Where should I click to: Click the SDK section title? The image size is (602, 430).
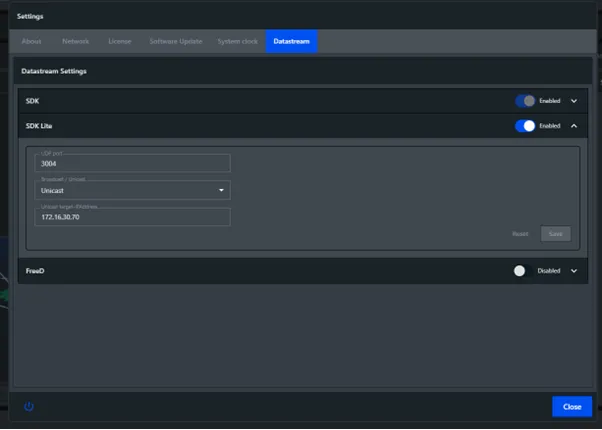click(32, 101)
